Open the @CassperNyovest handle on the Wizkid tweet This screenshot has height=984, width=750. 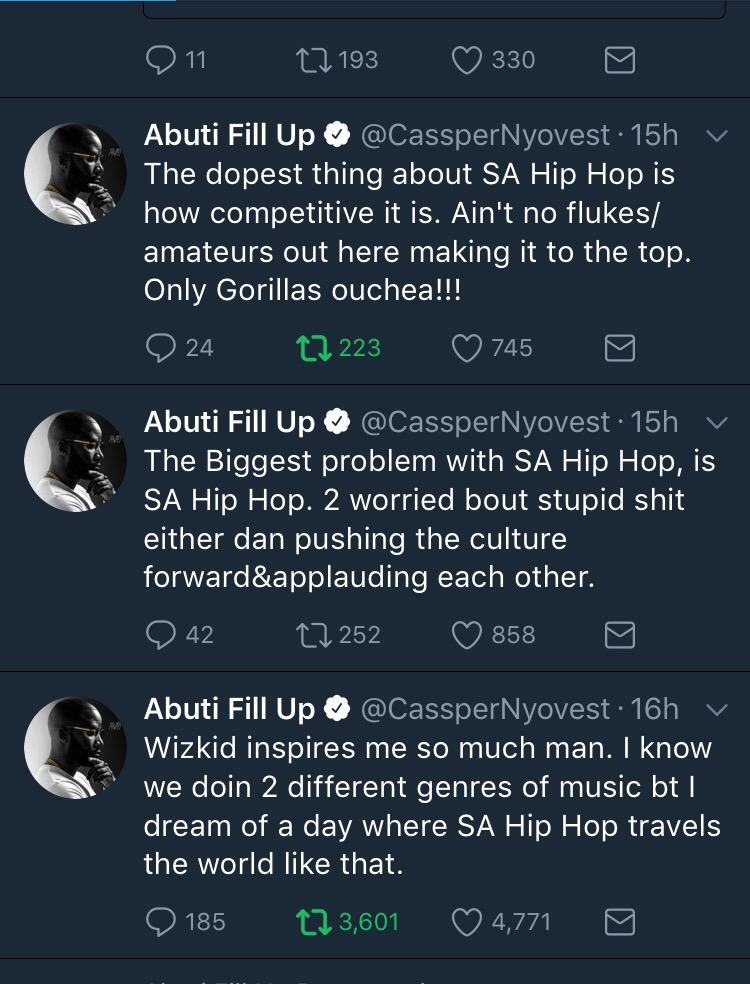[x=484, y=709]
